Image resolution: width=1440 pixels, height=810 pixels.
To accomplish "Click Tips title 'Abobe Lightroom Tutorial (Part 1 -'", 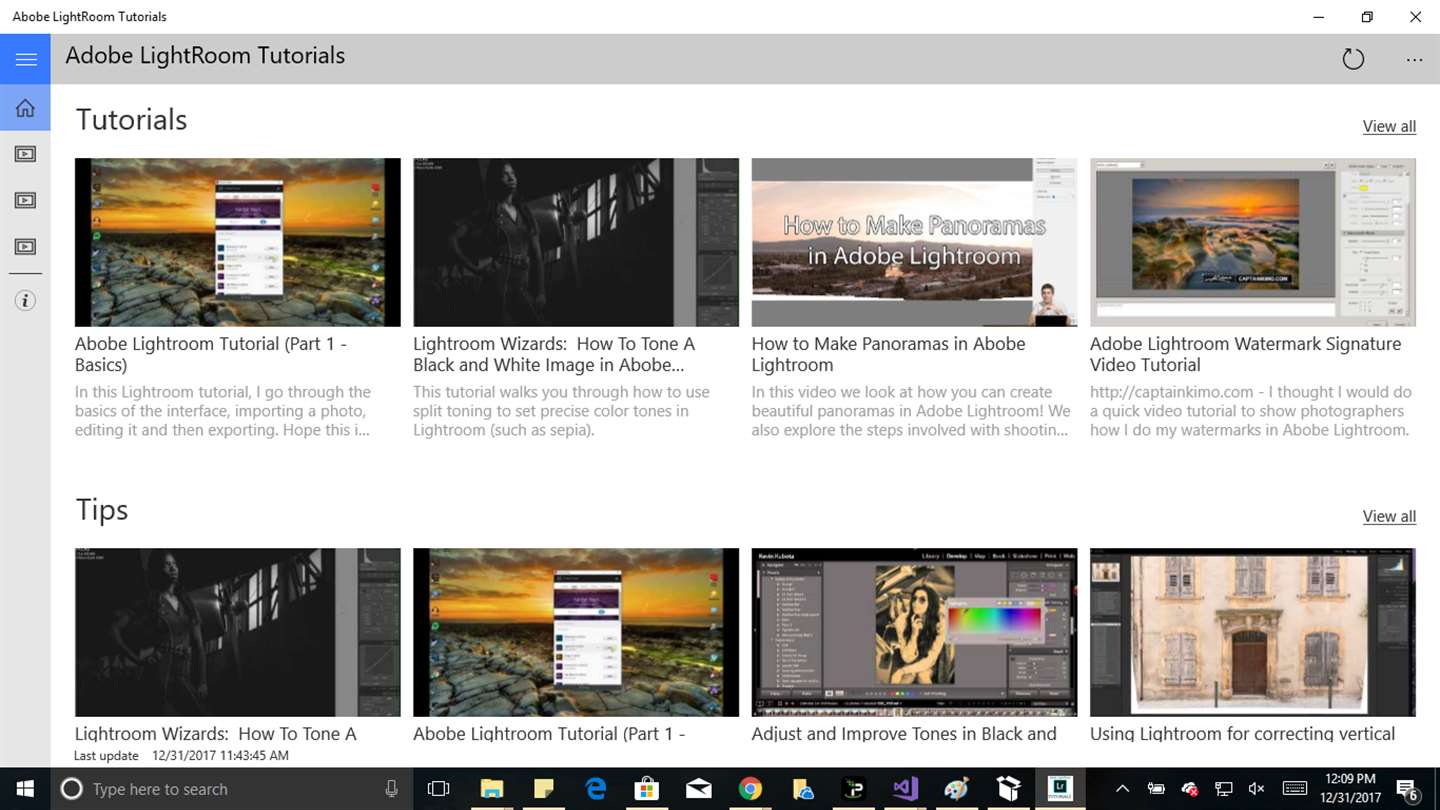I will 549,733.
